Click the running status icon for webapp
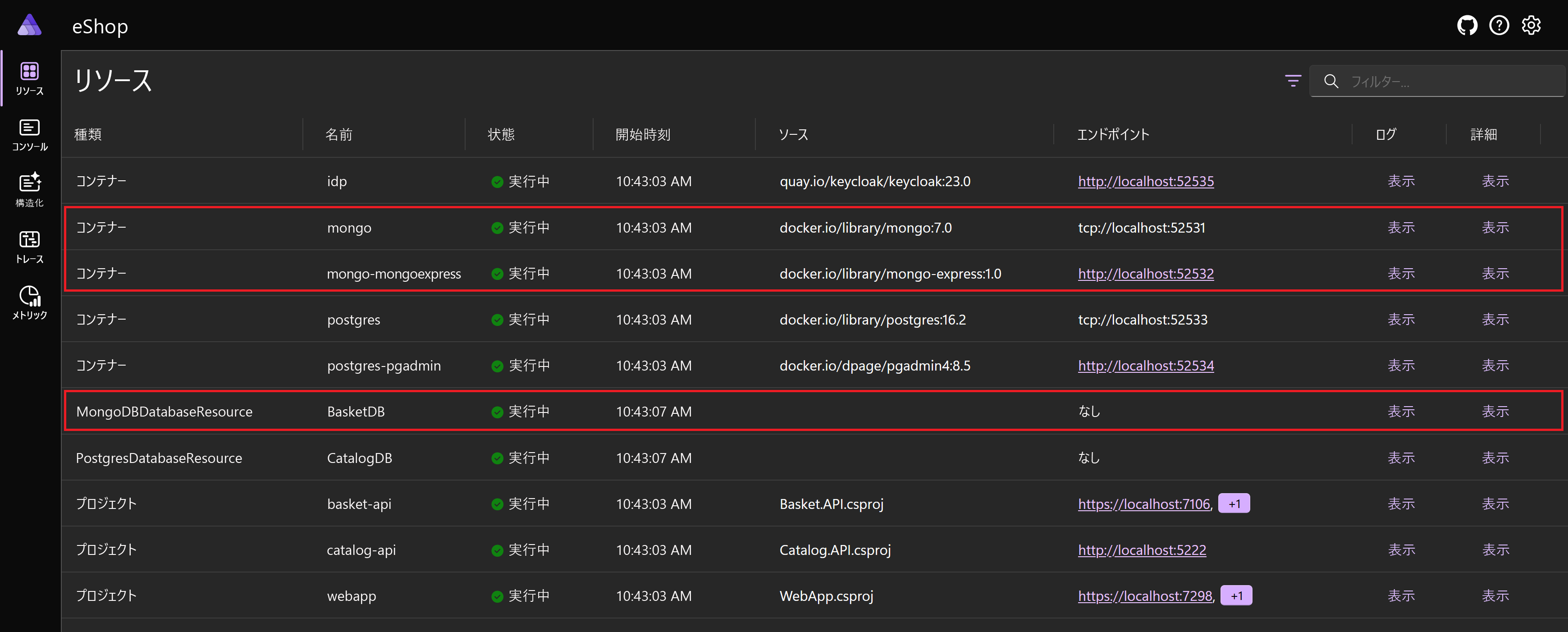Viewport: 1568px width, 632px height. coord(497,597)
